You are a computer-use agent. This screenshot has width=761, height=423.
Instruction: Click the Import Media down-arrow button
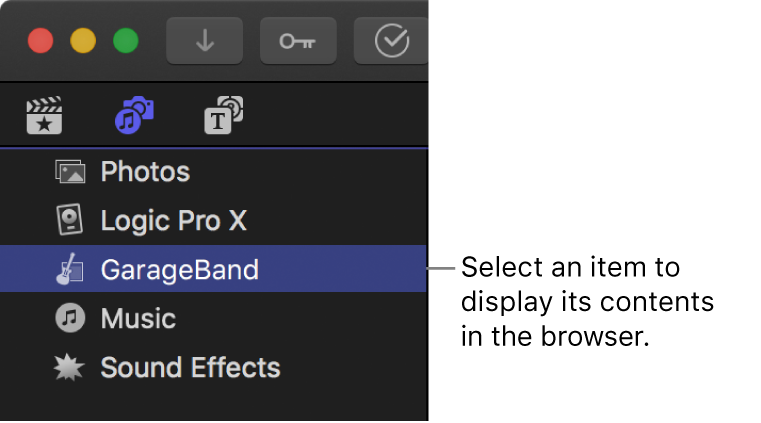point(204,41)
